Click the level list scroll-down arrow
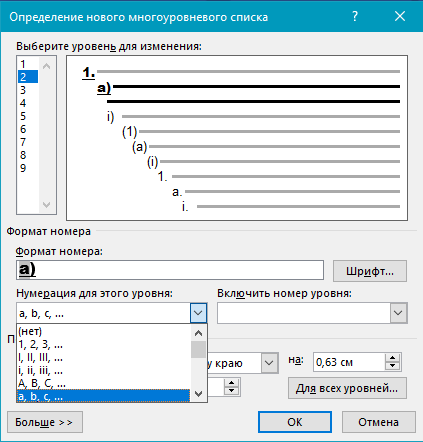Screen dimensions: 423x442 coord(47,205)
